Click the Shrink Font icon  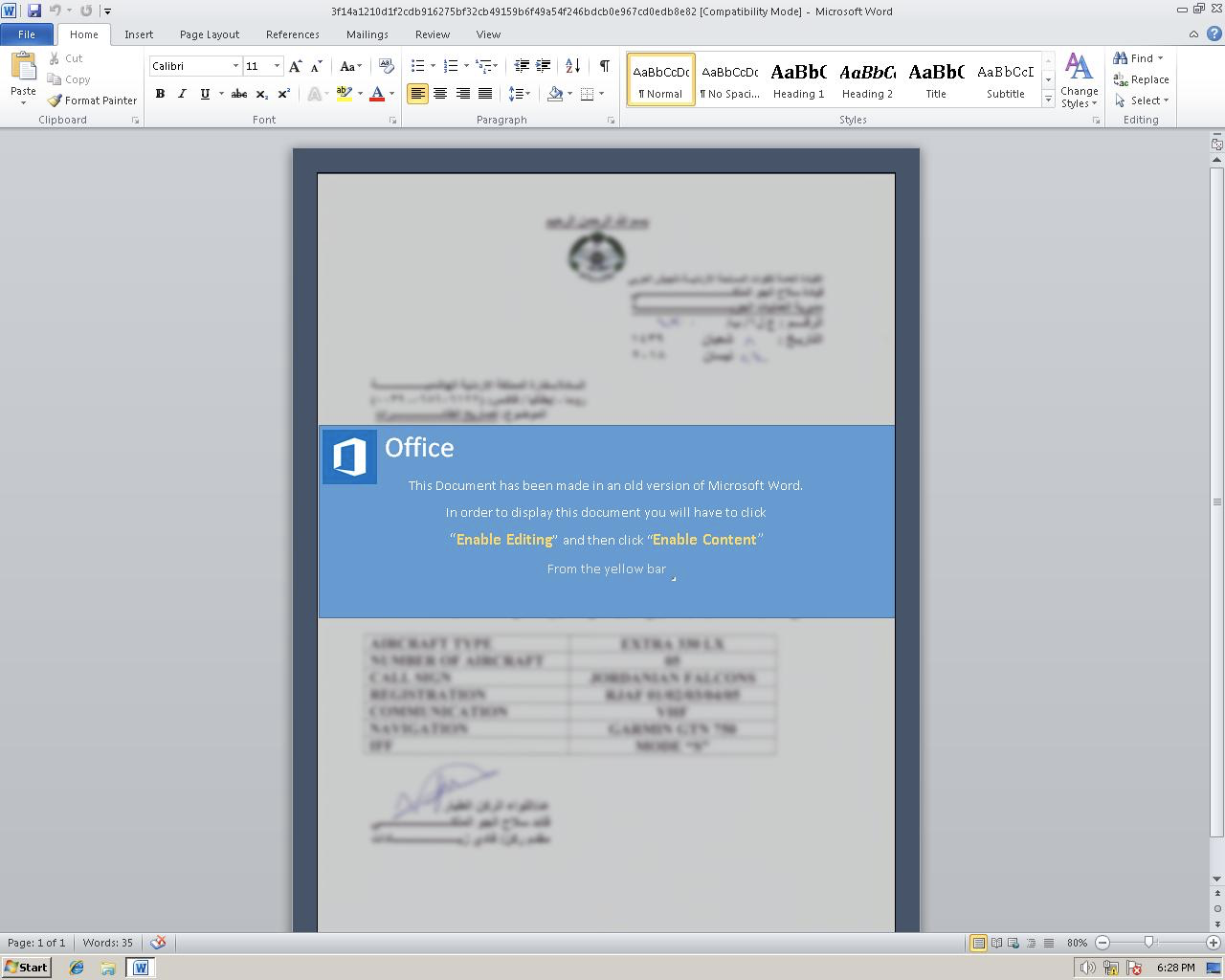[x=317, y=66]
